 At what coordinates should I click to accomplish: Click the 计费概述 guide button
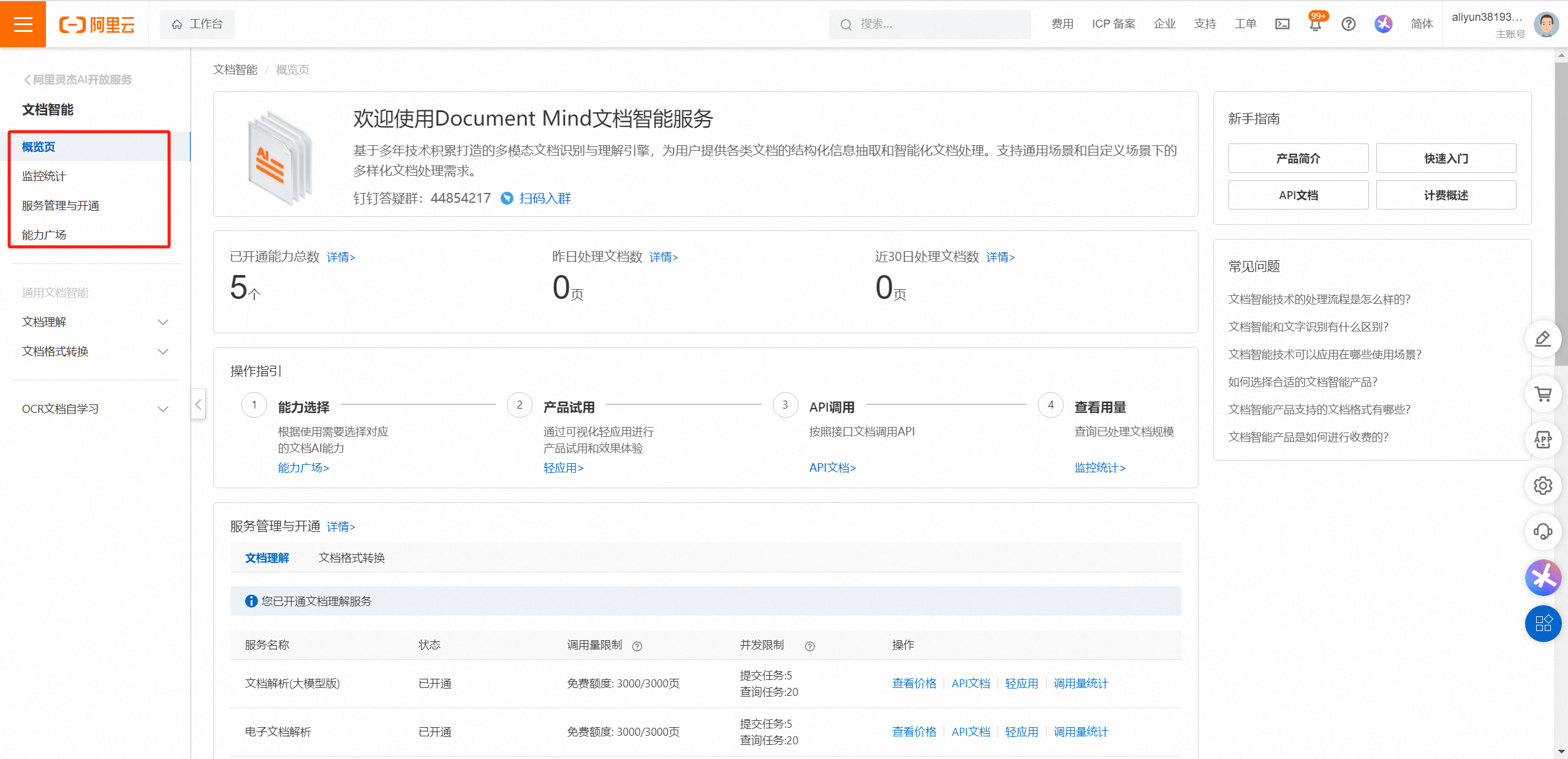pos(1445,195)
